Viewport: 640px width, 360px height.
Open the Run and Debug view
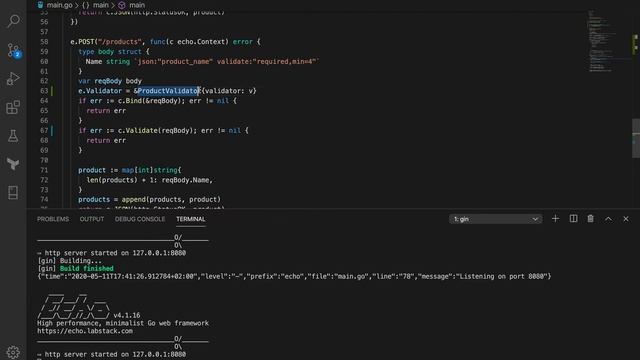tap(13, 78)
